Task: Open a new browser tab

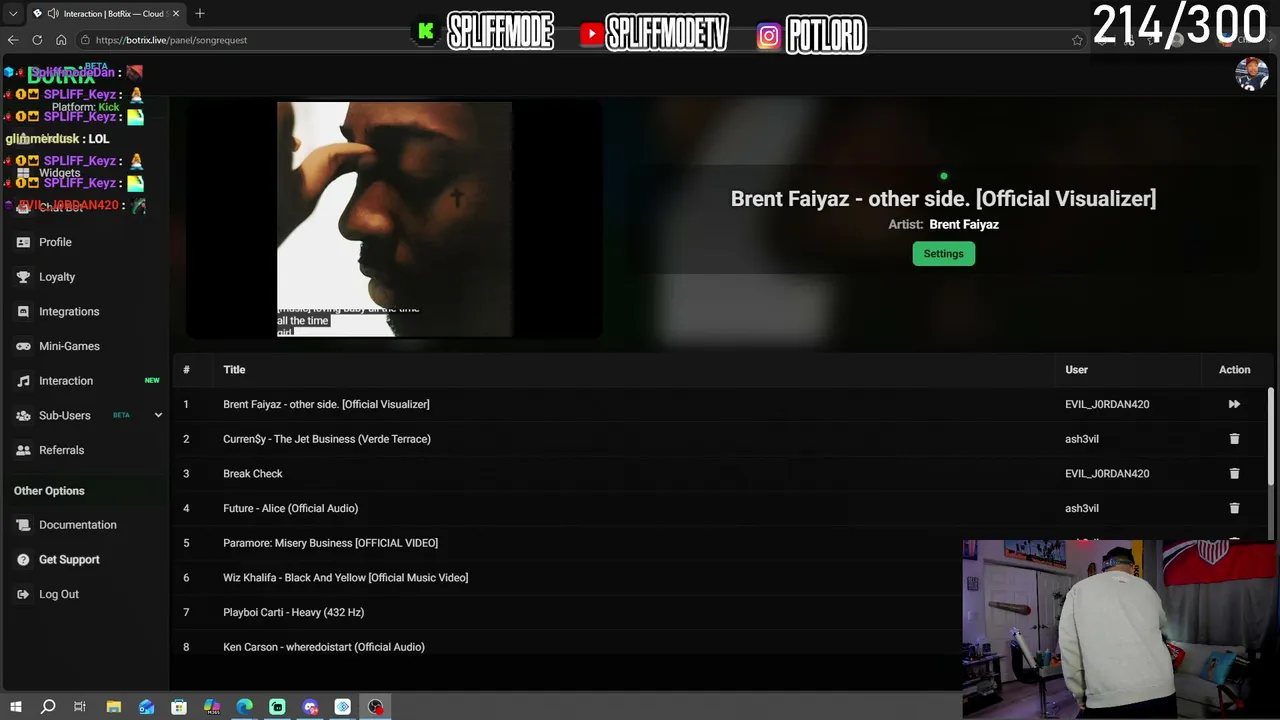Action: pos(200,13)
